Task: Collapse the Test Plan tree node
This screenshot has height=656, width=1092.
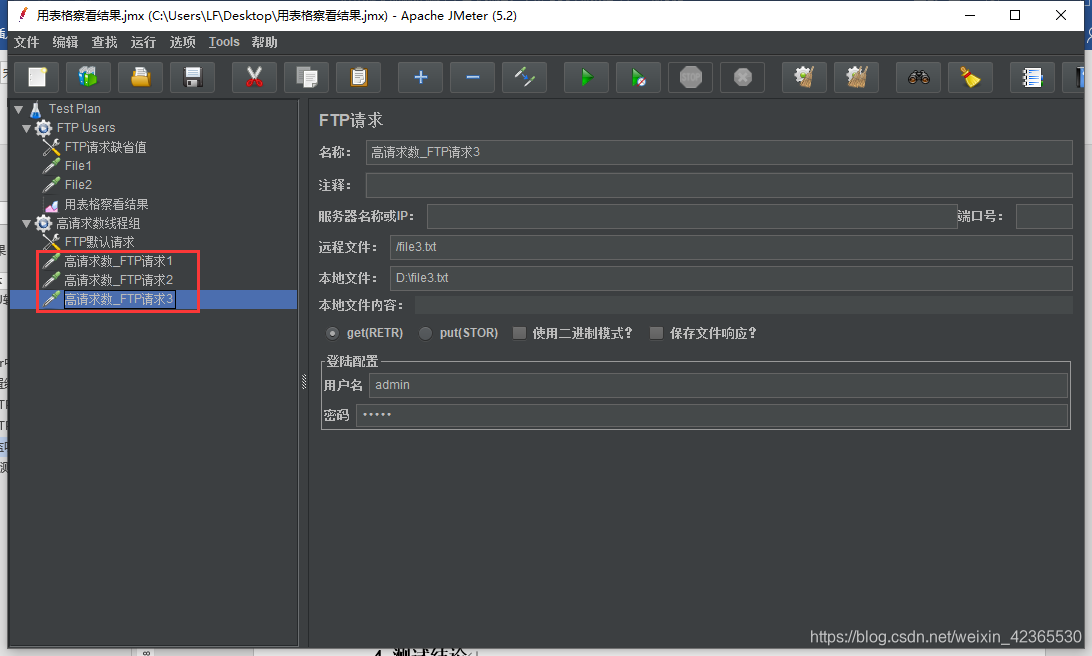Action: (x=18, y=108)
